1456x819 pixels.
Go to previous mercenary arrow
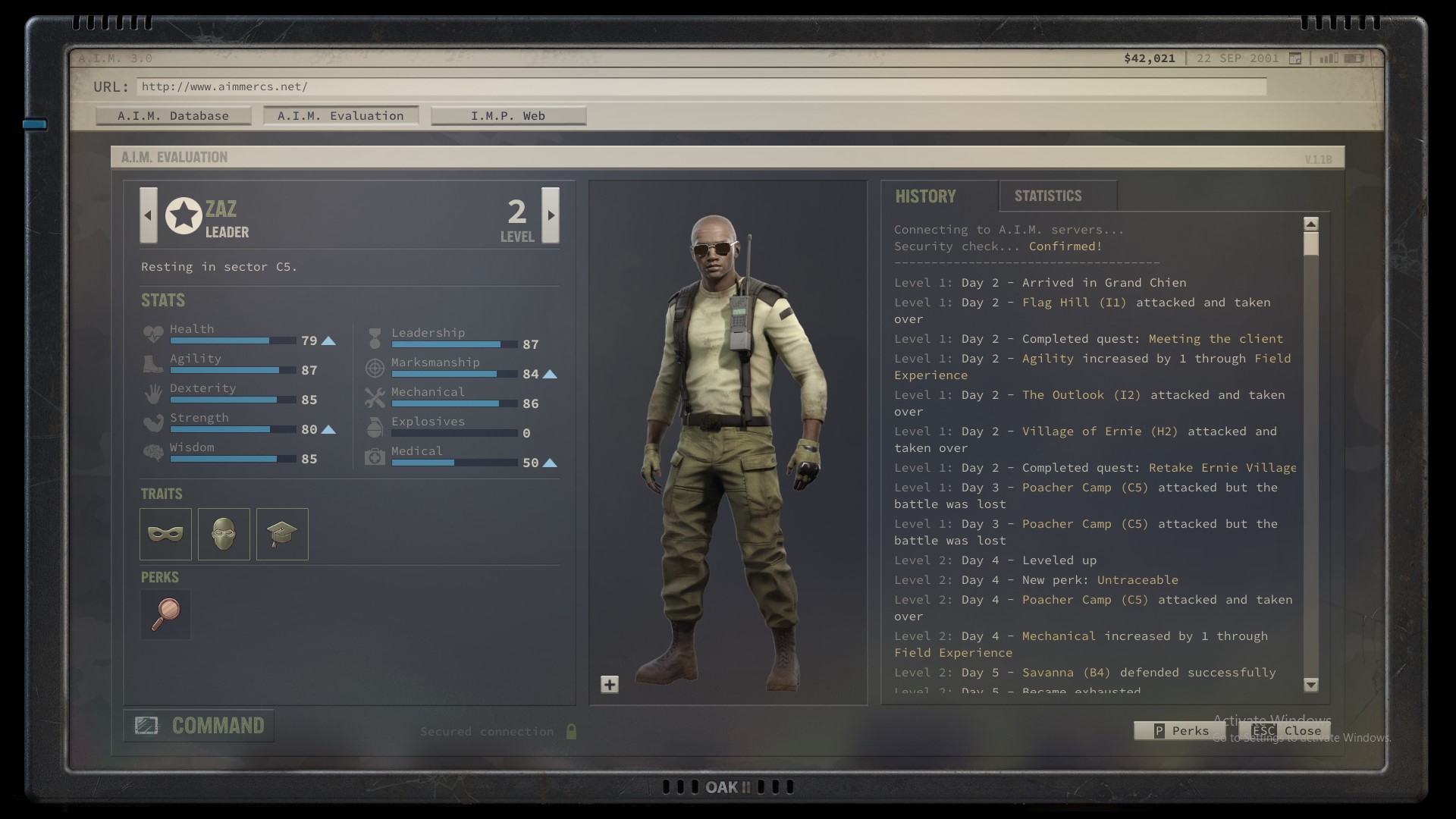pos(149,215)
